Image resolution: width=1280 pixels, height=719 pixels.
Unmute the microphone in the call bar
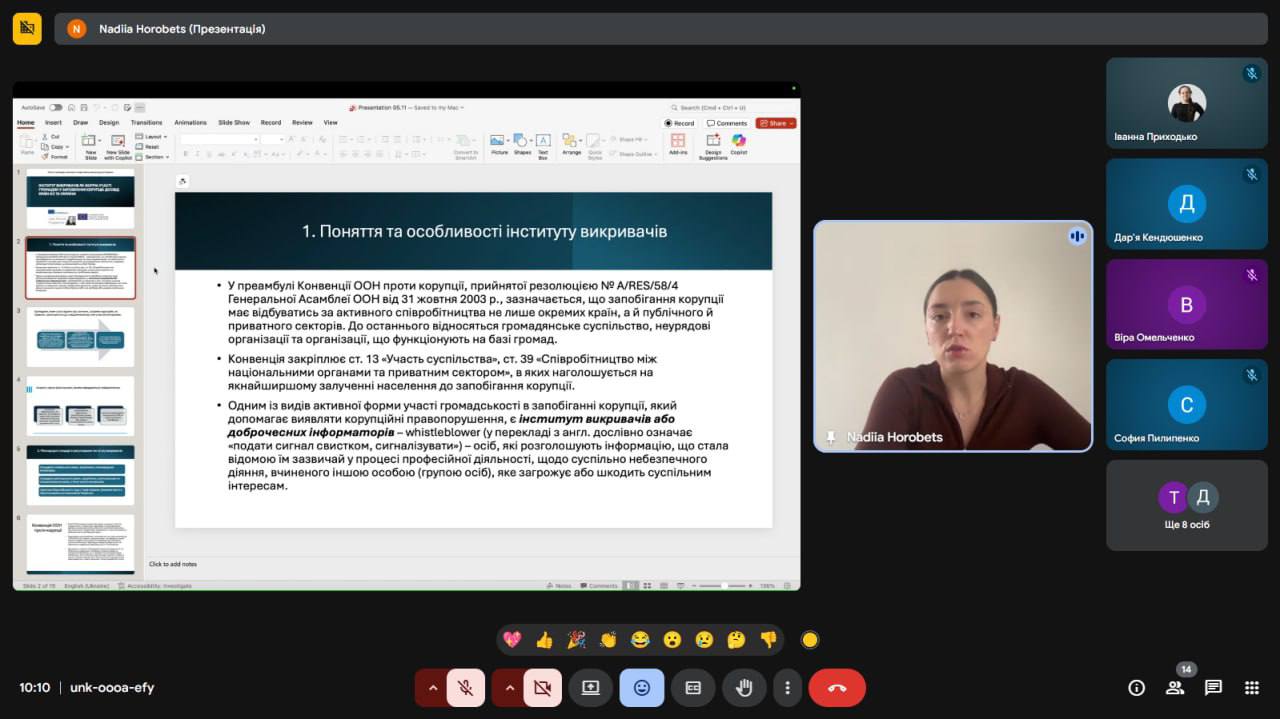466,688
